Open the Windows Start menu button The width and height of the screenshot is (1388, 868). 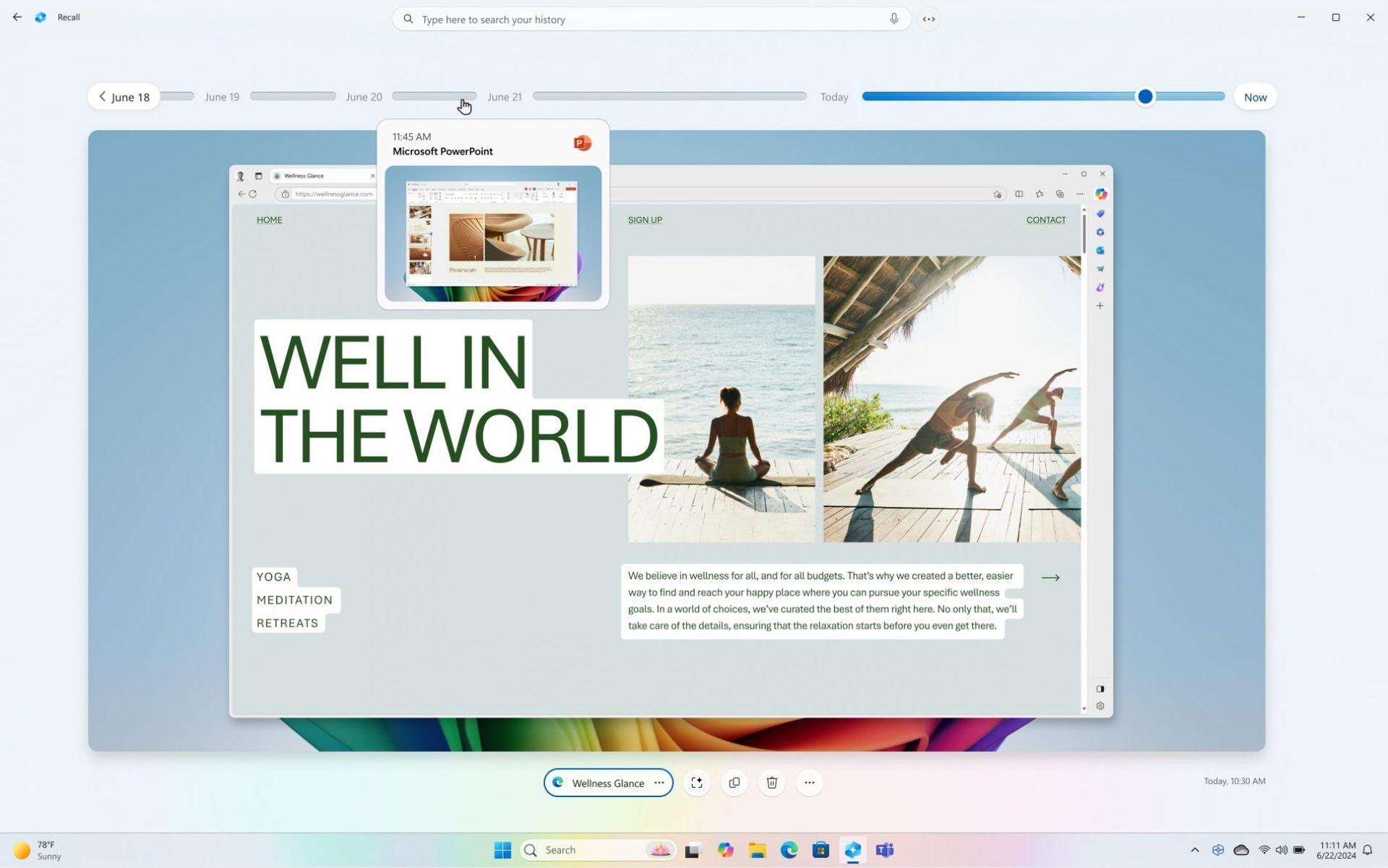pyautogui.click(x=501, y=849)
